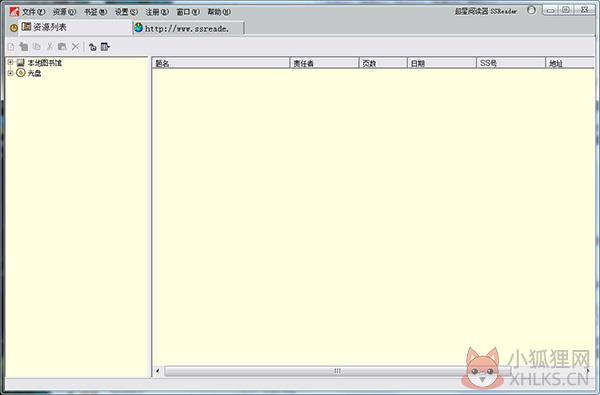Expand the 光盘 tree node
Image resolution: width=600 pixels, height=395 pixels.
(10, 73)
